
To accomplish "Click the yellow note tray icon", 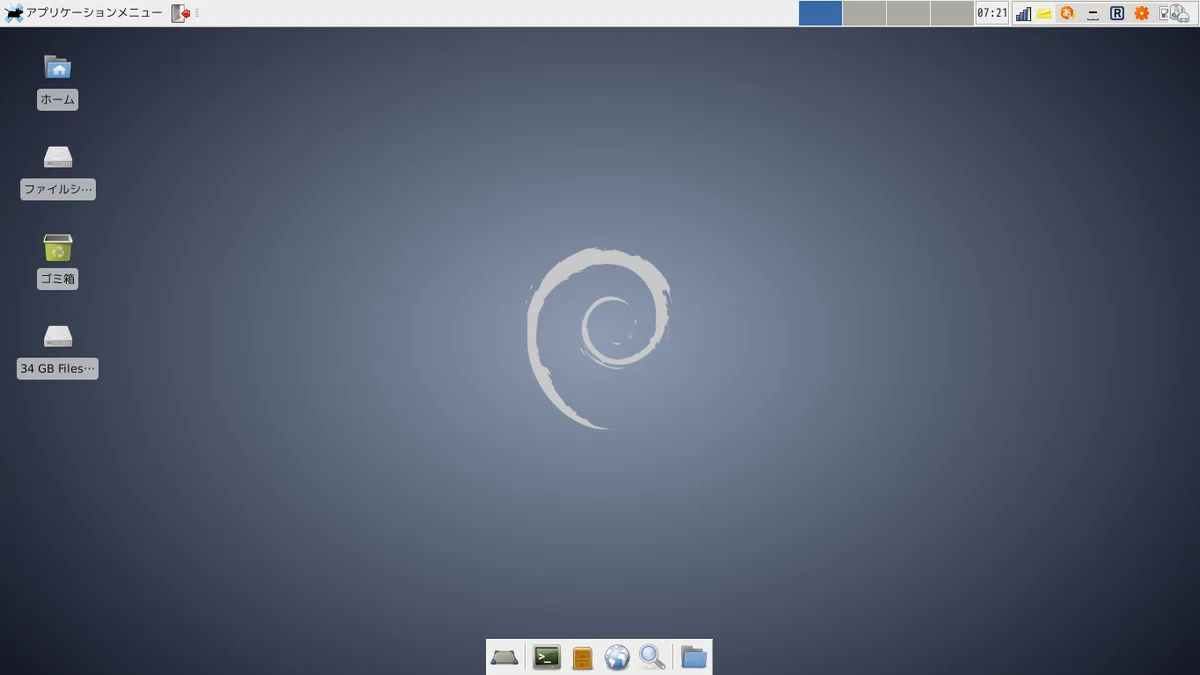I will 1044,13.
